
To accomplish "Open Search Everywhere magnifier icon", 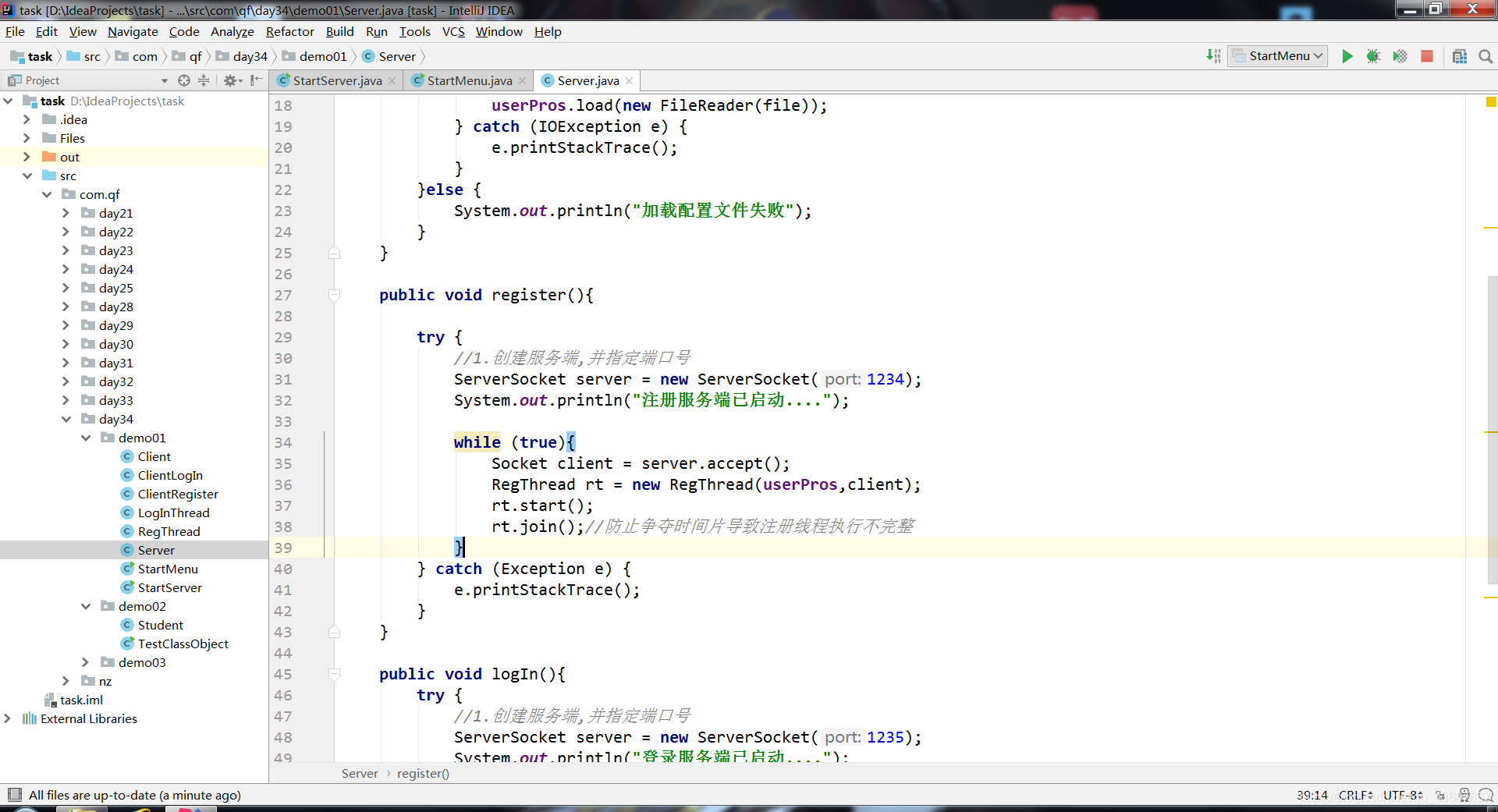I will coord(1486,56).
